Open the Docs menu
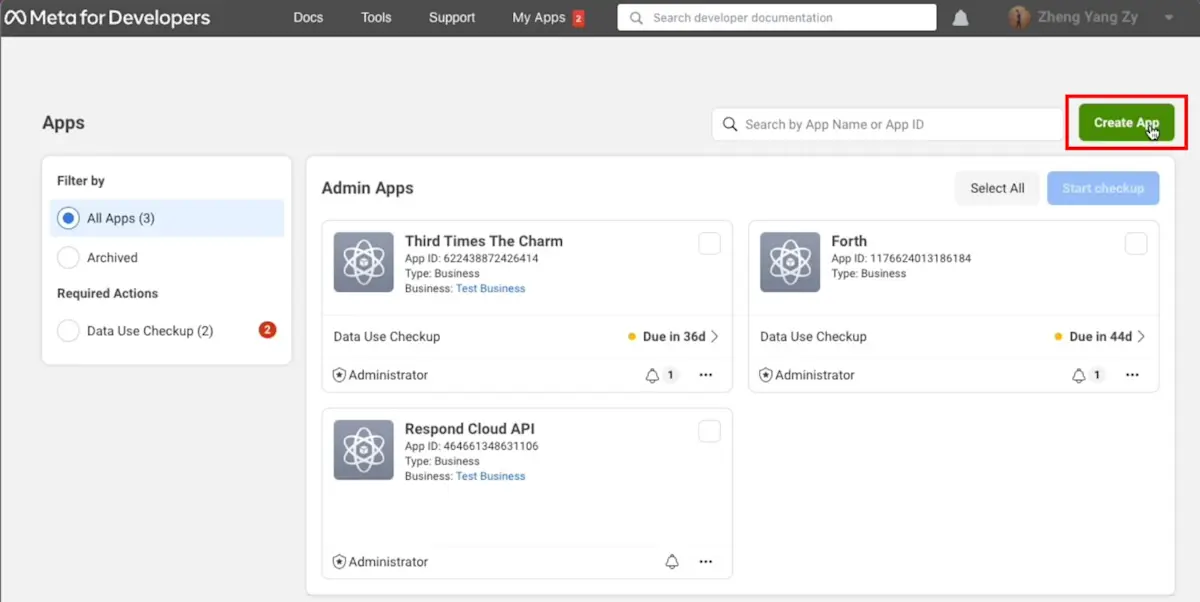Viewport: 1200px width, 602px height. click(x=308, y=17)
